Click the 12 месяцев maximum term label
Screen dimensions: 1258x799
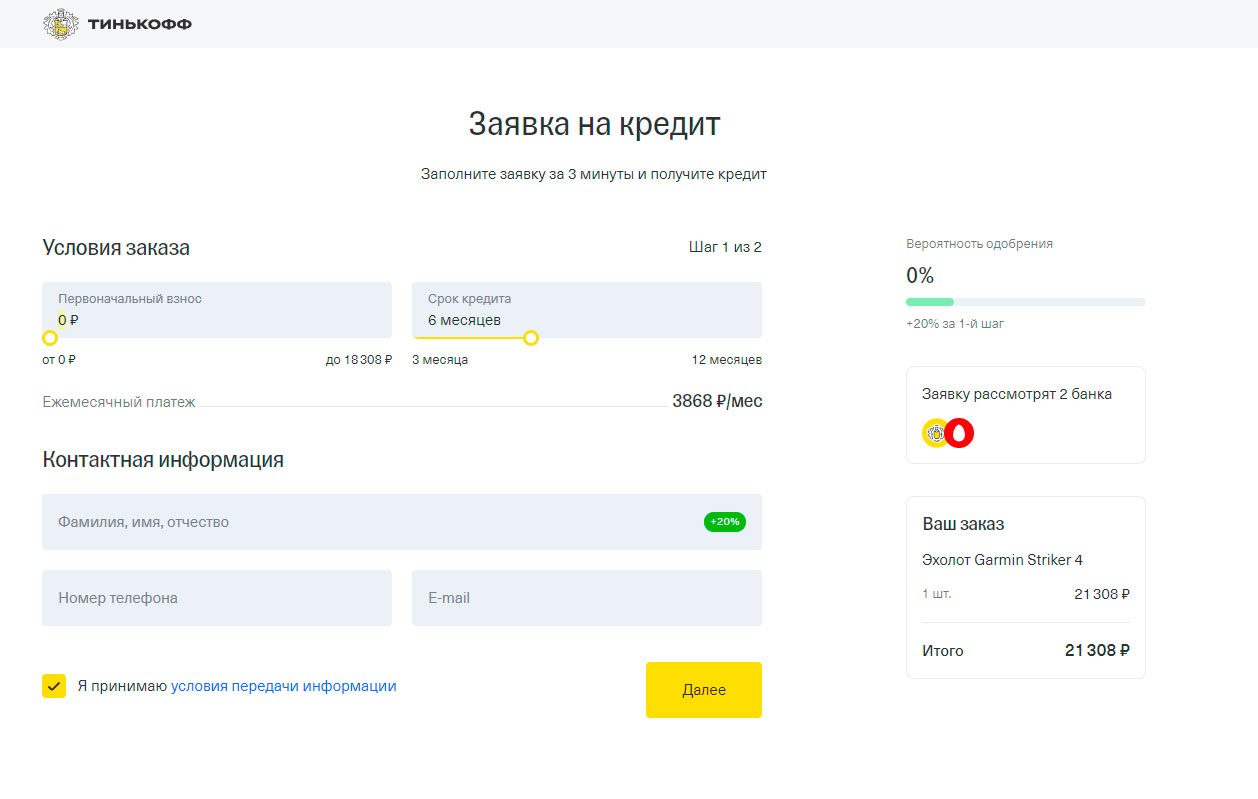pyautogui.click(x=726, y=360)
